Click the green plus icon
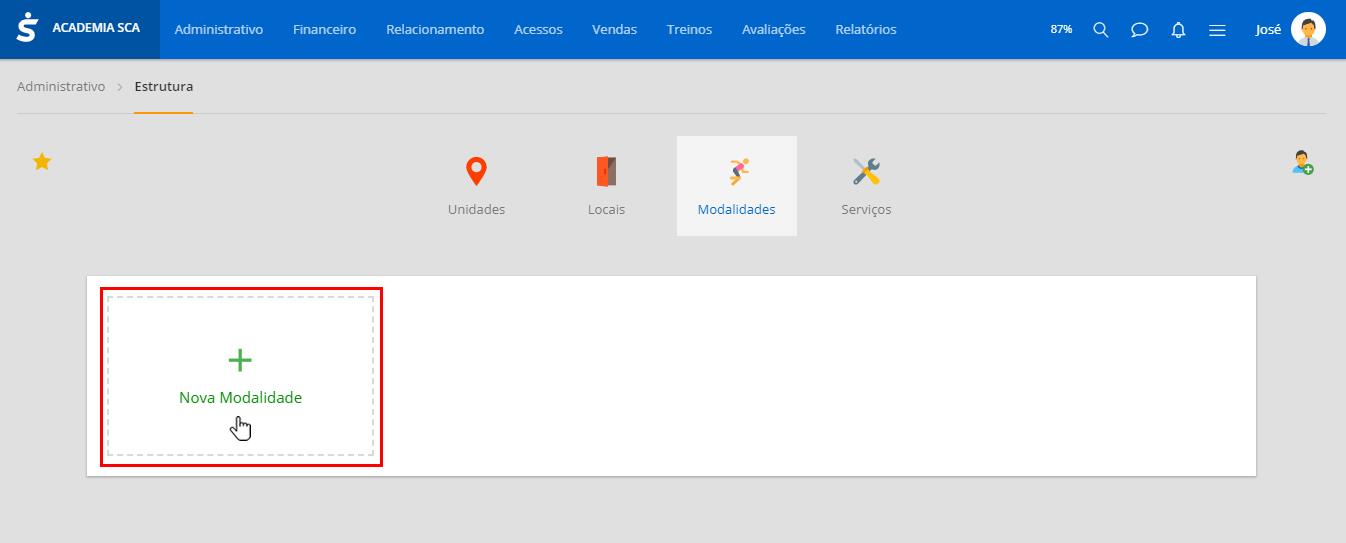 tap(240, 360)
